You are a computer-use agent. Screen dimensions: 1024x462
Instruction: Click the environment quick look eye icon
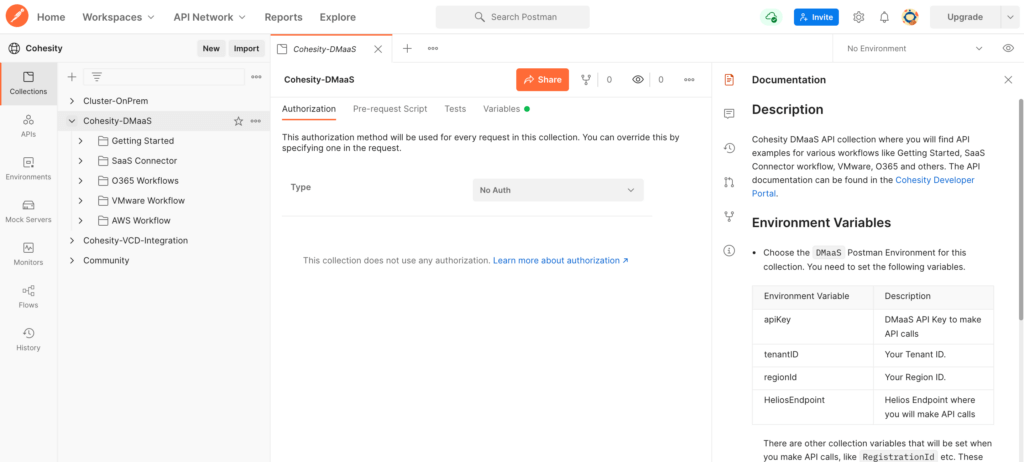(x=1007, y=48)
